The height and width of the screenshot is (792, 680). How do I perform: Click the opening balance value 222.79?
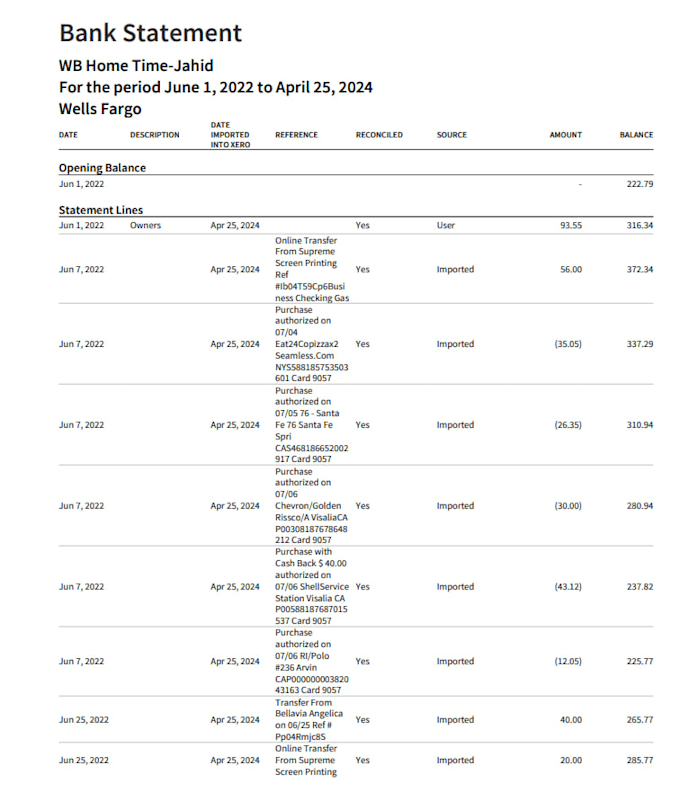click(x=640, y=184)
